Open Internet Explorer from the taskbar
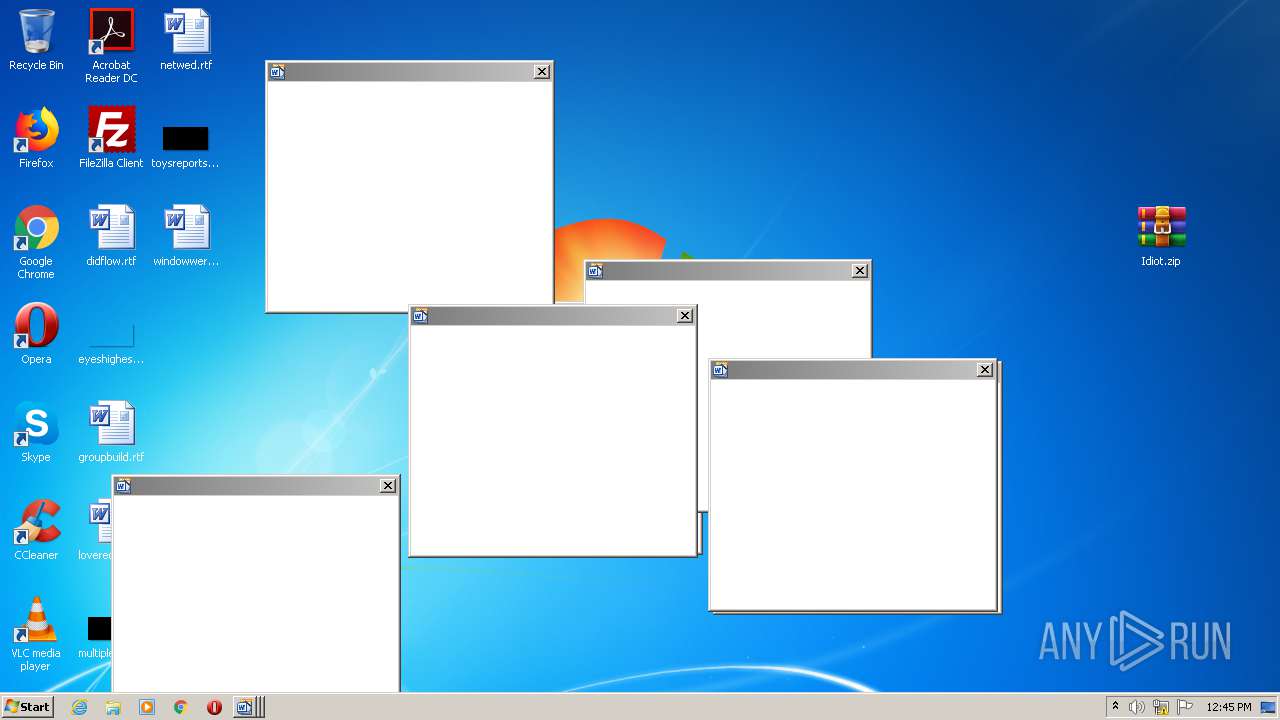 79,707
